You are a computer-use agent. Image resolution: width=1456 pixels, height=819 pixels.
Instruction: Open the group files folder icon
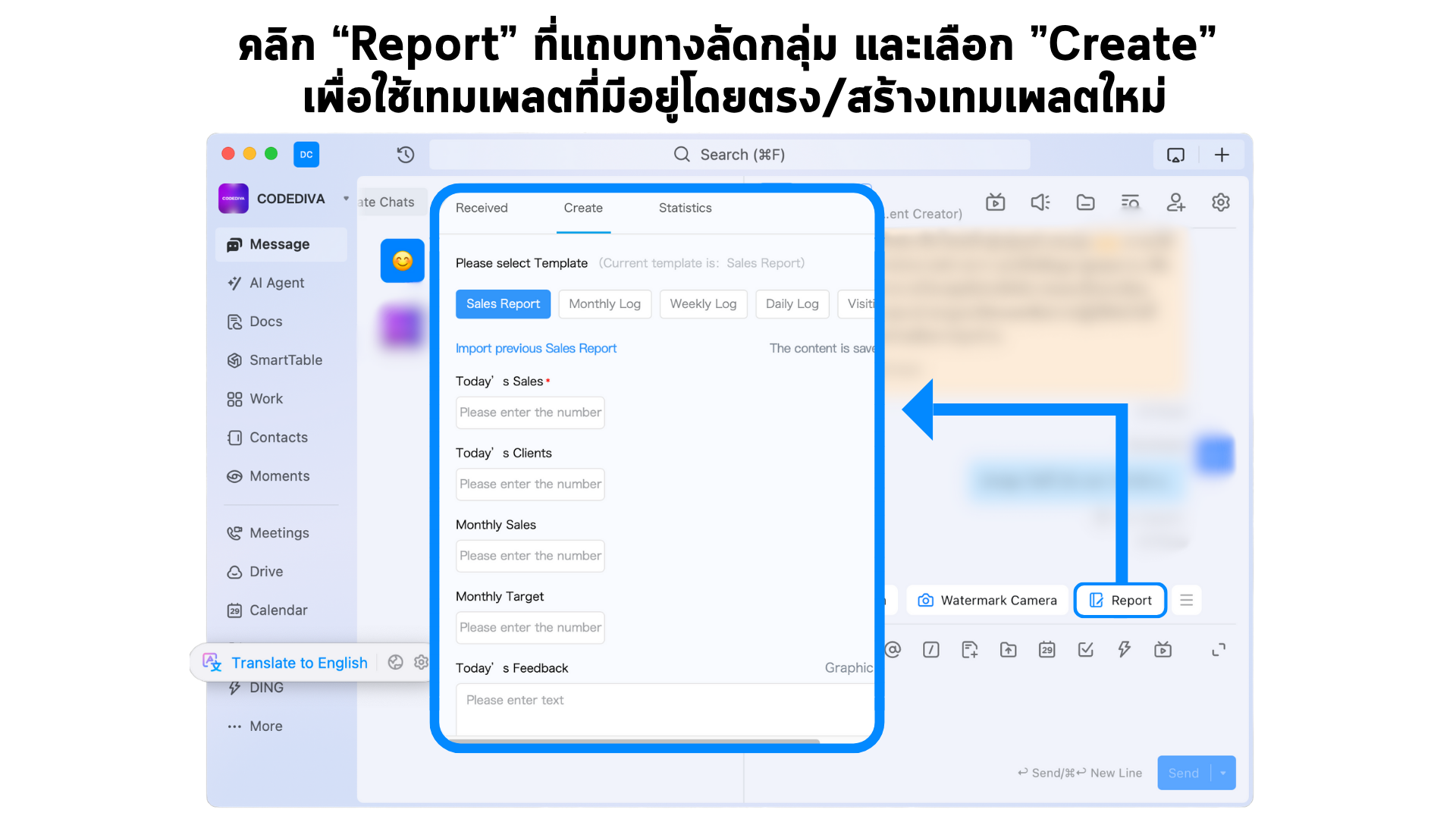tap(1085, 202)
